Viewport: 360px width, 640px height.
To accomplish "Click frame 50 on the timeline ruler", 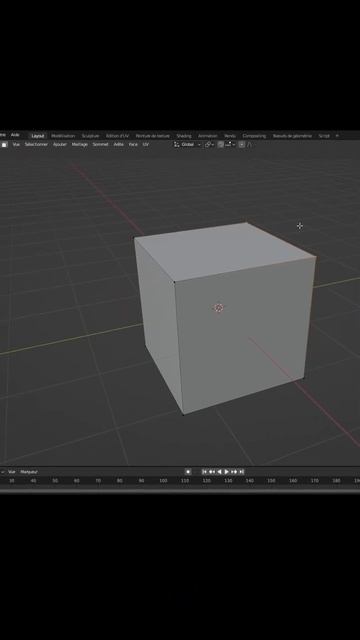I will [x=55, y=481].
